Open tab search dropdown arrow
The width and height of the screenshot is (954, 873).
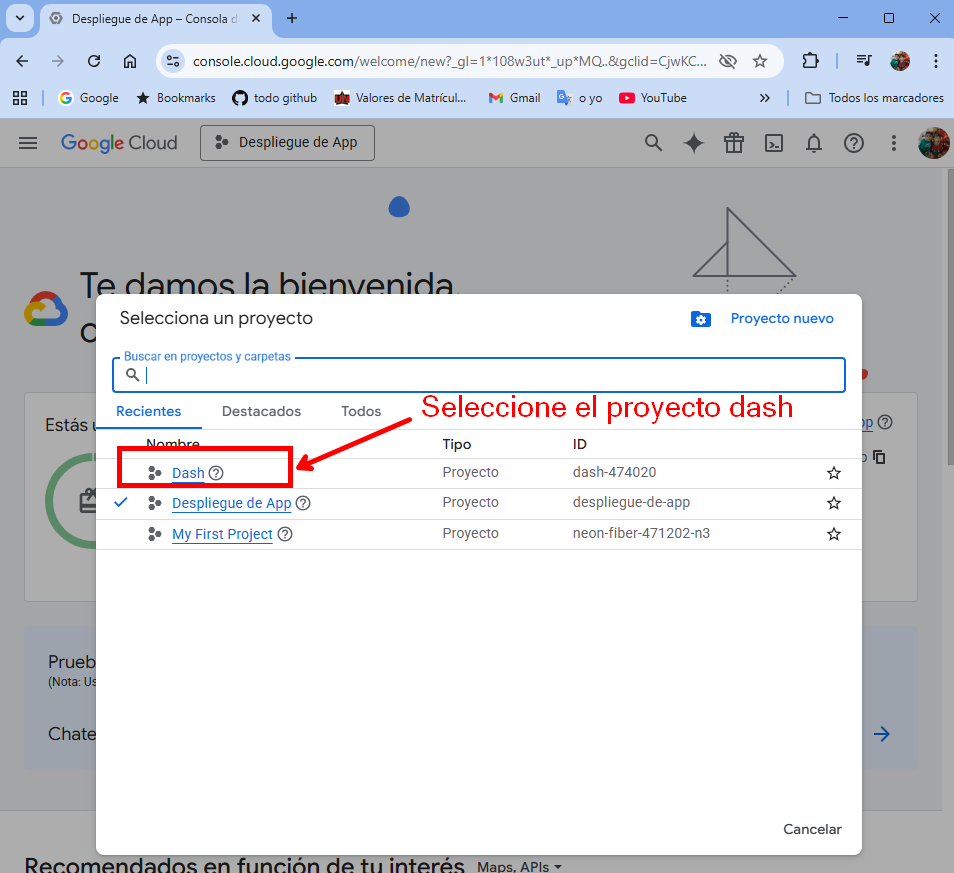(x=20, y=18)
